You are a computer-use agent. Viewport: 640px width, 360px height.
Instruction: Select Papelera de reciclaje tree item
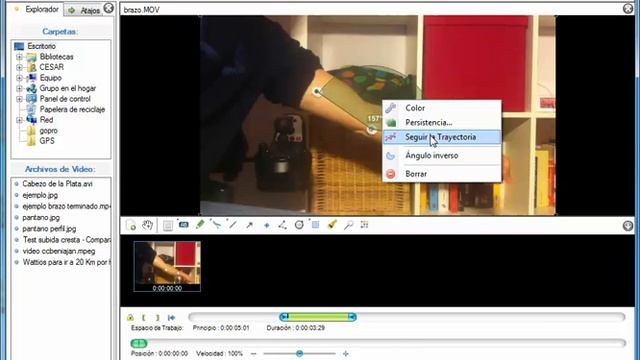tap(72, 109)
